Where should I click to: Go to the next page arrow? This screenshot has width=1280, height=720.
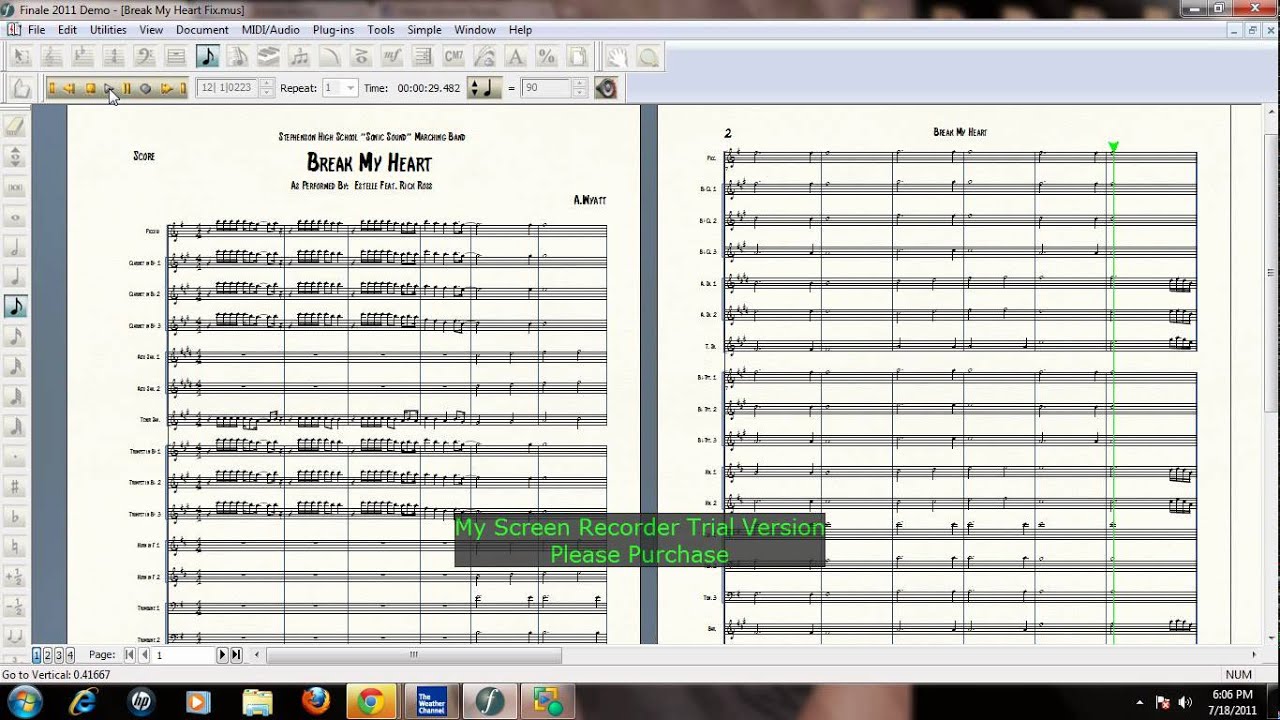tap(223, 655)
